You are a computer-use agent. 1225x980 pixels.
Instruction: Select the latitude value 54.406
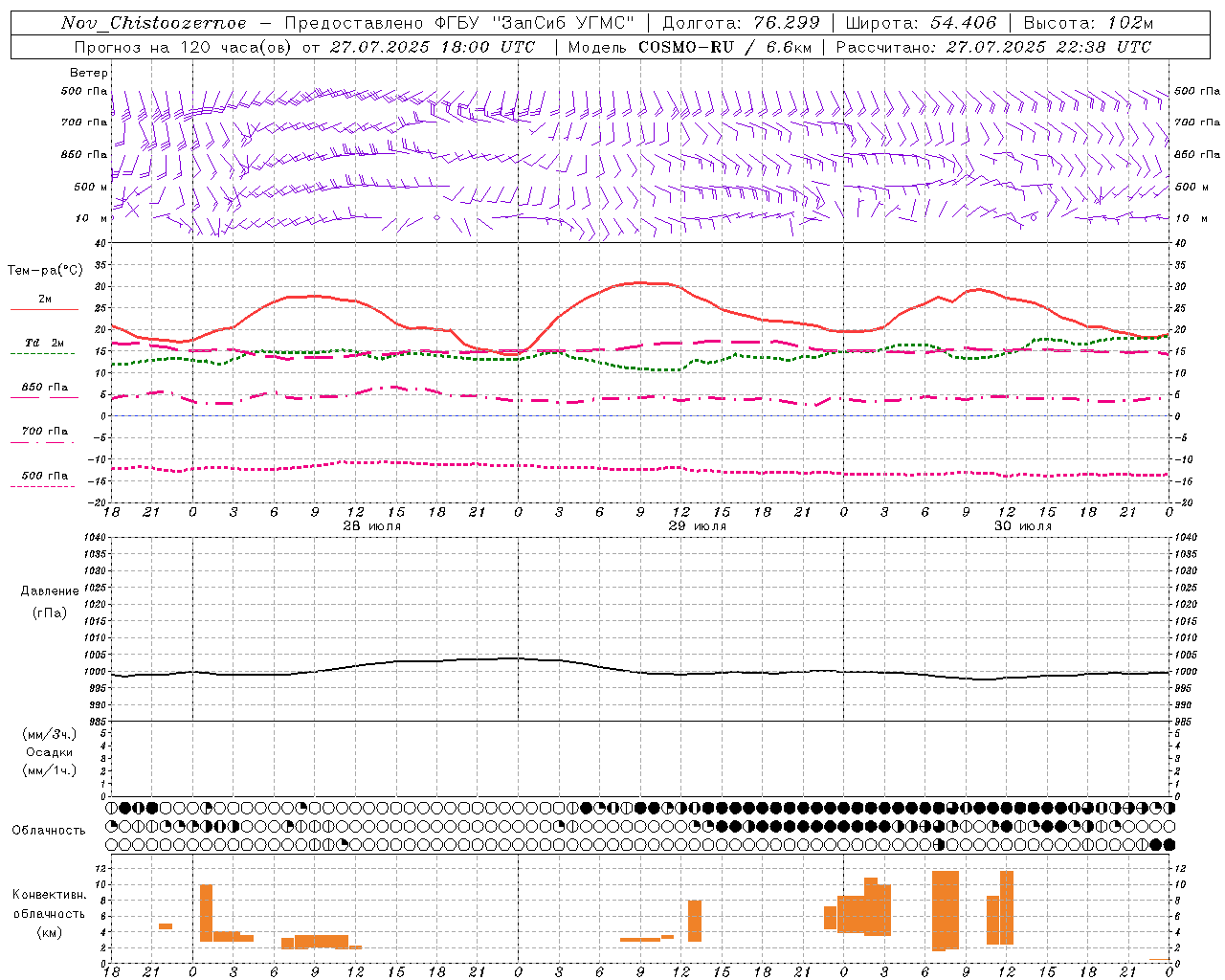[x=963, y=23]
